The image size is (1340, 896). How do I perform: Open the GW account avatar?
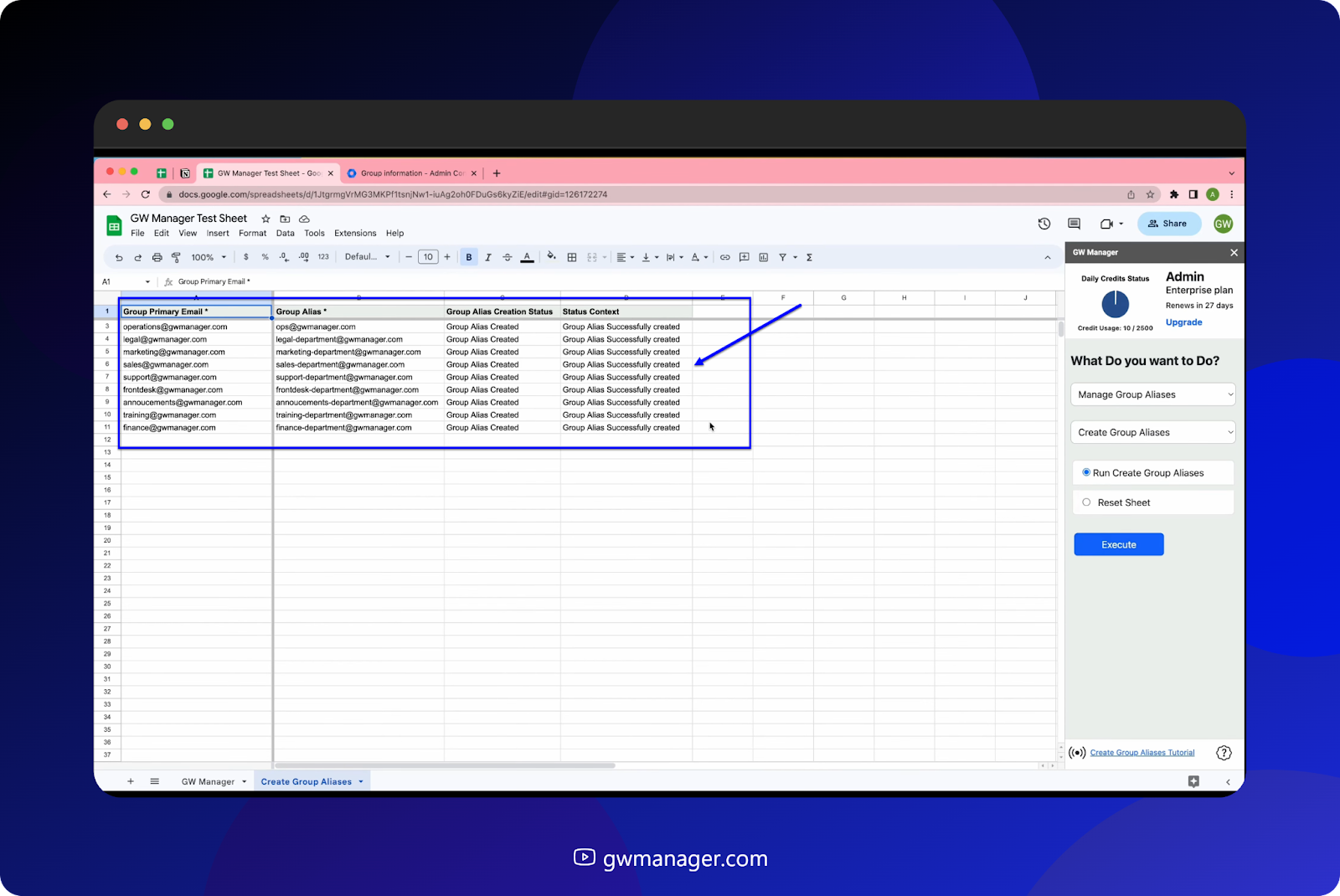coord(1223,224)
